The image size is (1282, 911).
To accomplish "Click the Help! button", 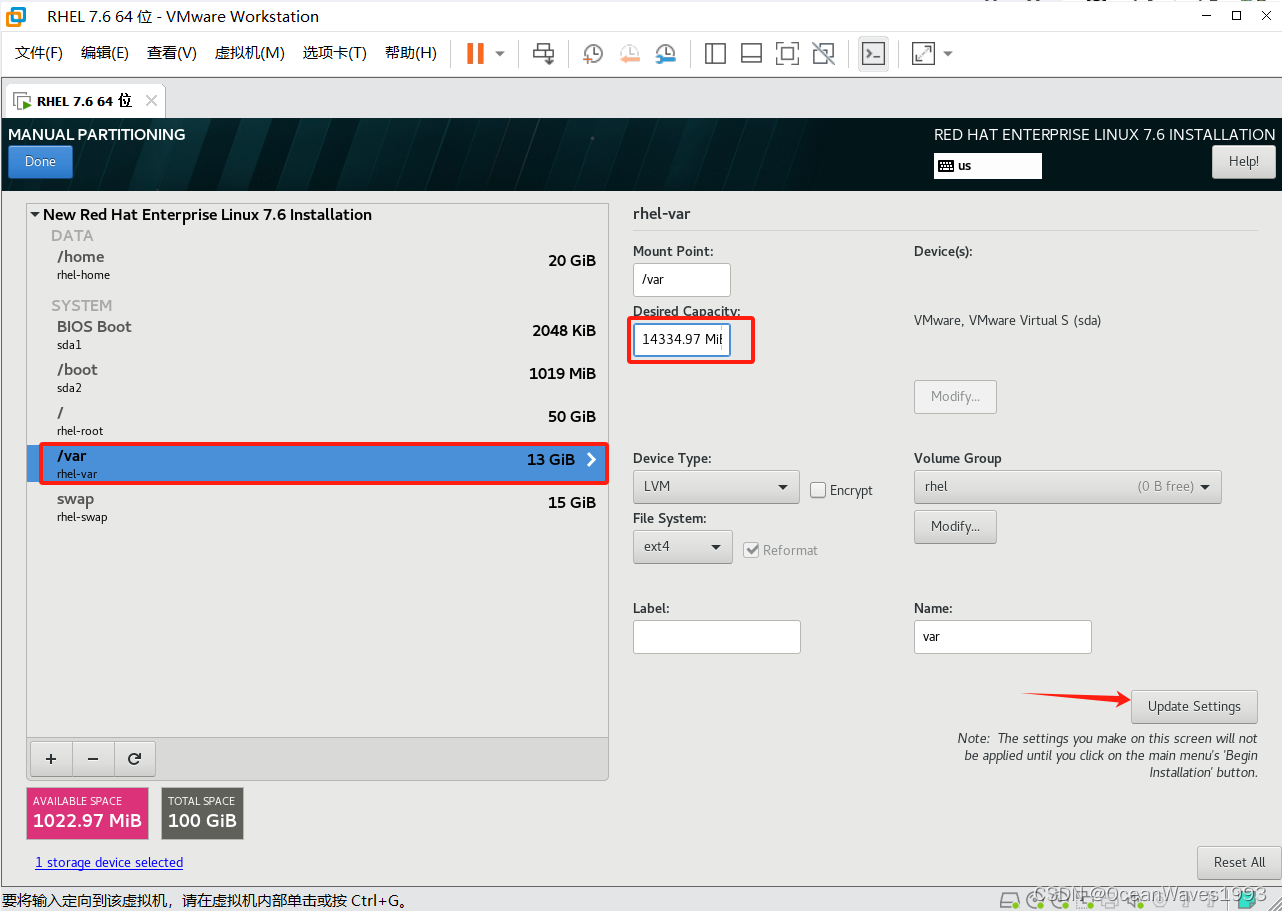I will click(x=1244, y=161).
